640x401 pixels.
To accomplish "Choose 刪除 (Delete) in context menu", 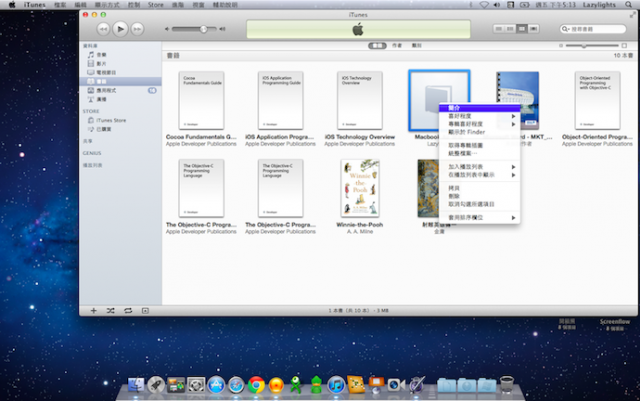I will (x=479, y=196).
